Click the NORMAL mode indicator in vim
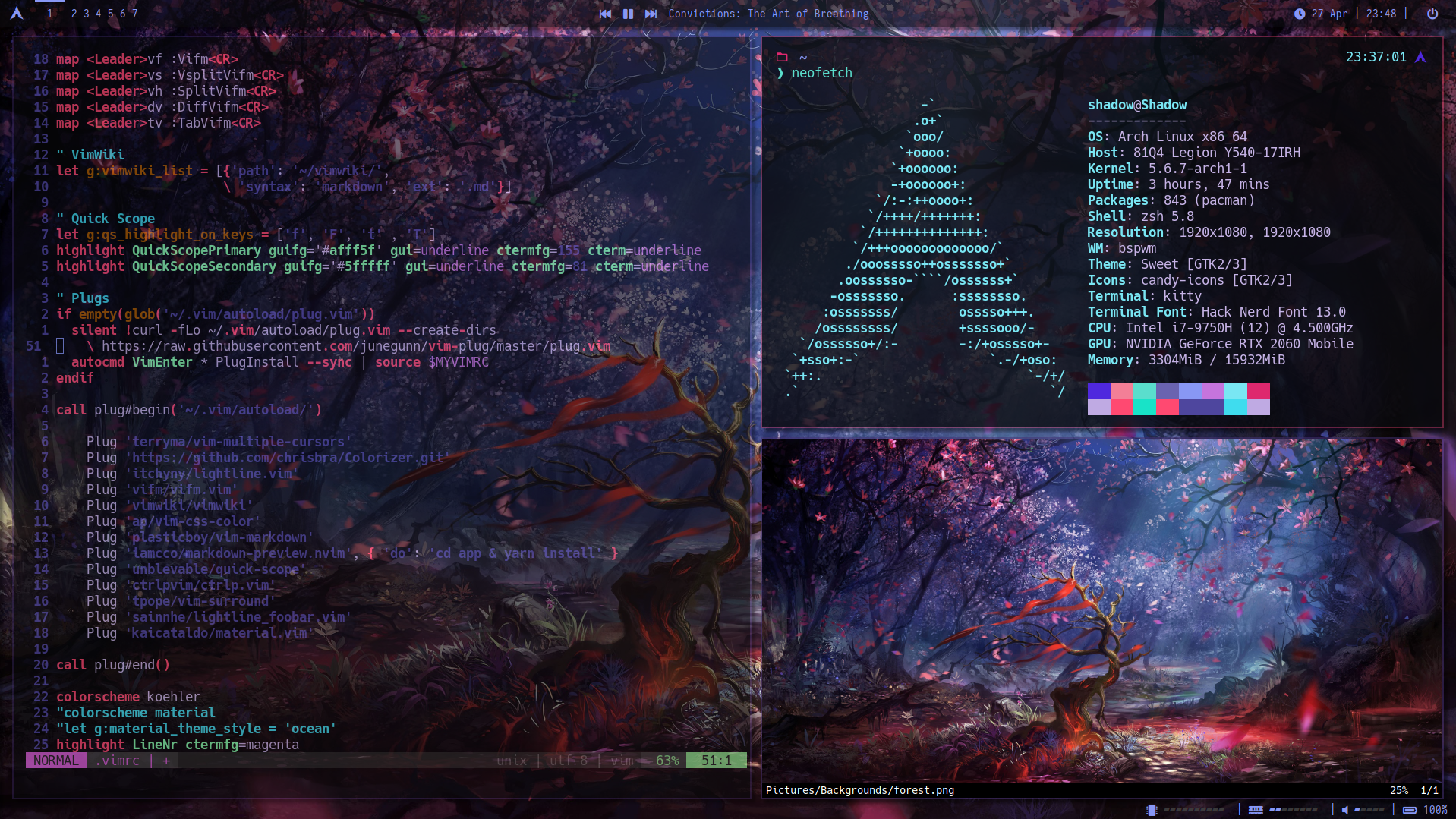Viewport: 1456px width, 819px height. coord(56,761)
